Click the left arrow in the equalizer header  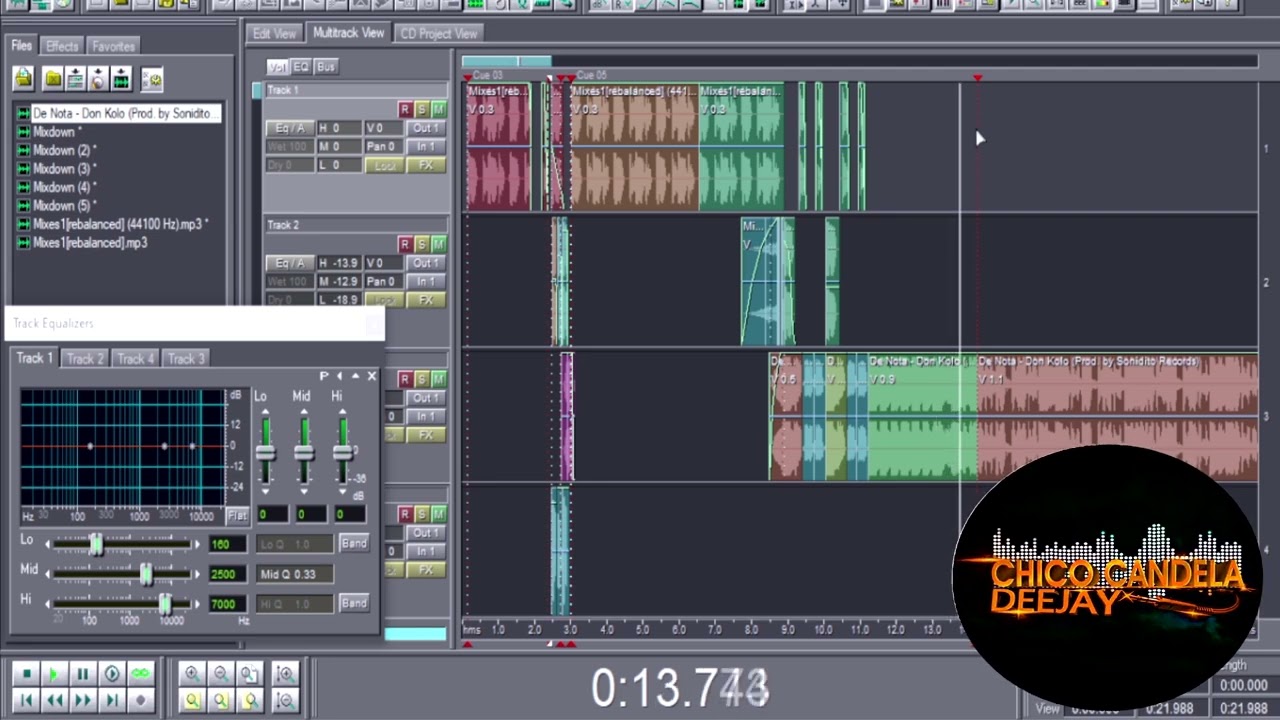click(x=339, y=376)
